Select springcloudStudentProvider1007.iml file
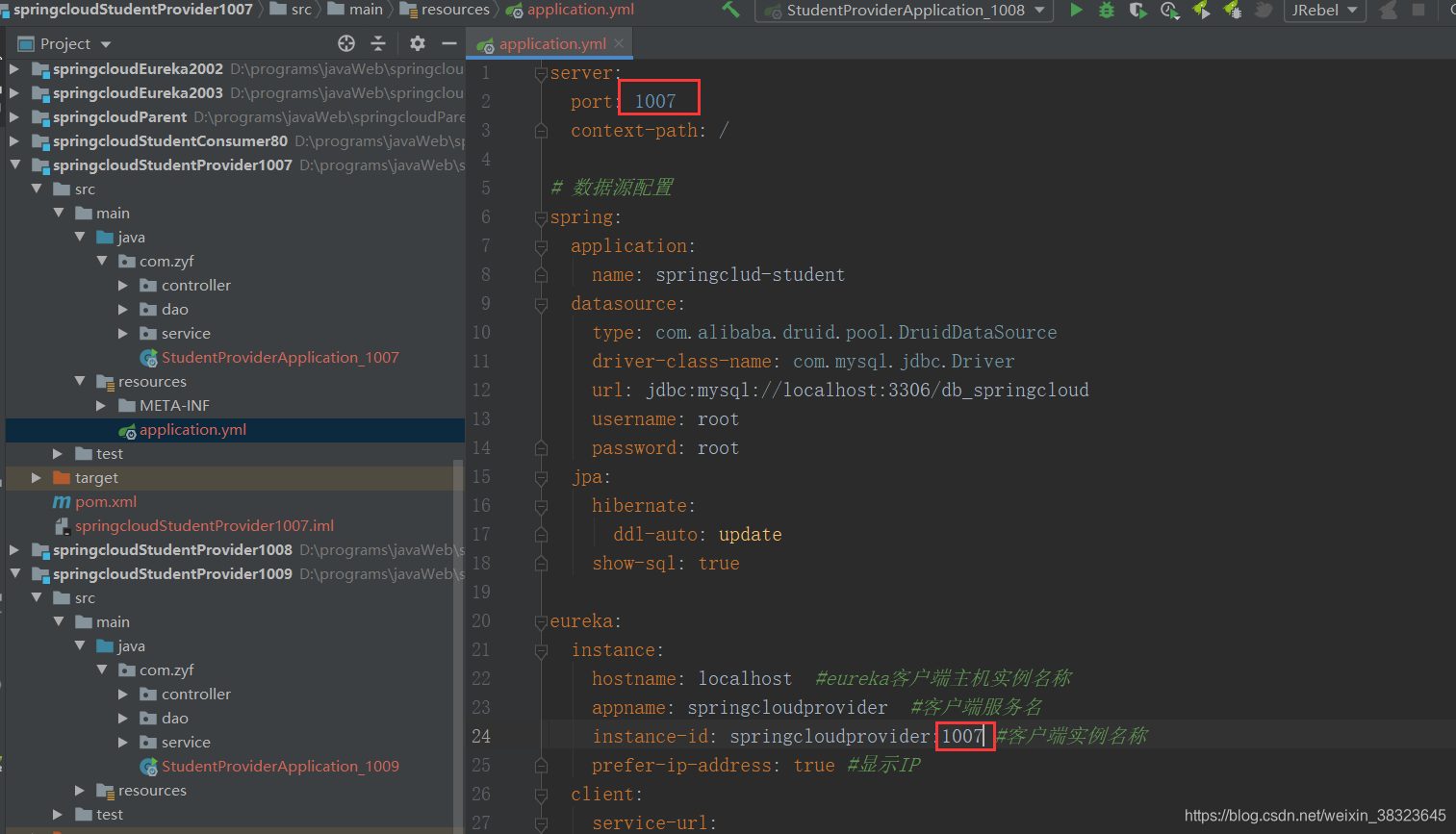Image resolution: width=1456 pixels, height=834 pixels. pyautogui.click(x=204, y=525)
